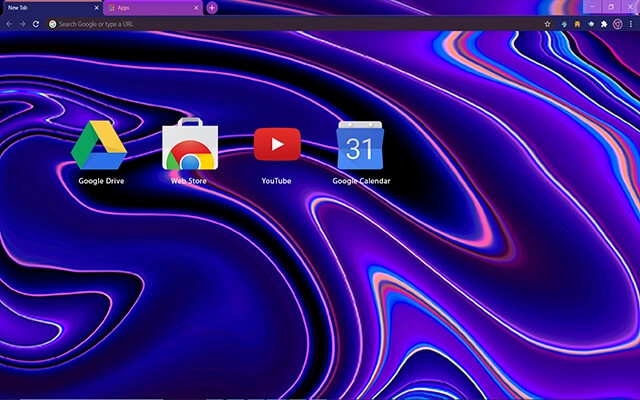The height and width of the screenshot is (400, 640).
Task: Switch to the Apps tab
Action: pyautogui.click(x=153, y=8)
